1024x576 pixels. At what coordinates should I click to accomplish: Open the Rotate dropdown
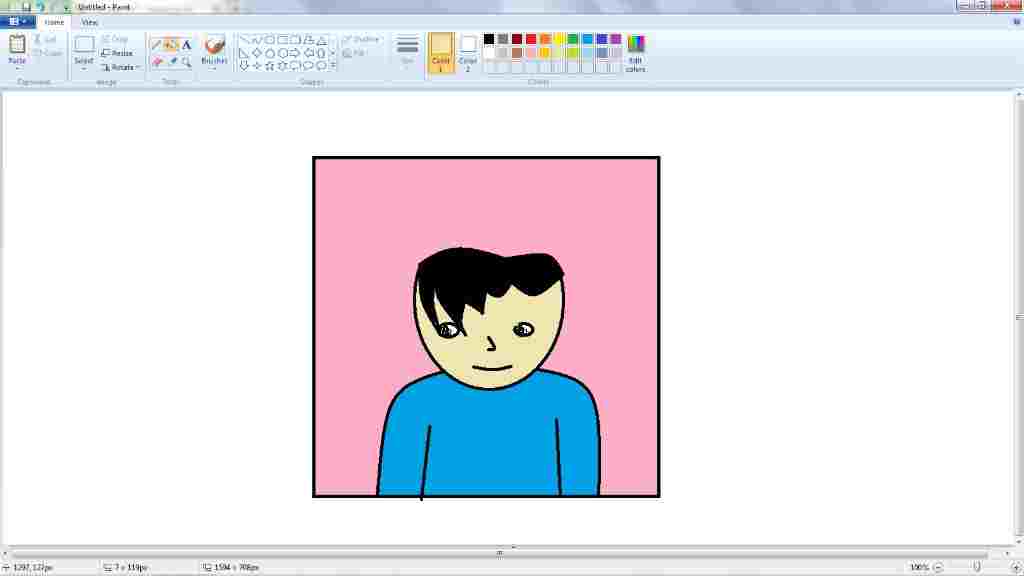pos(121,67)
